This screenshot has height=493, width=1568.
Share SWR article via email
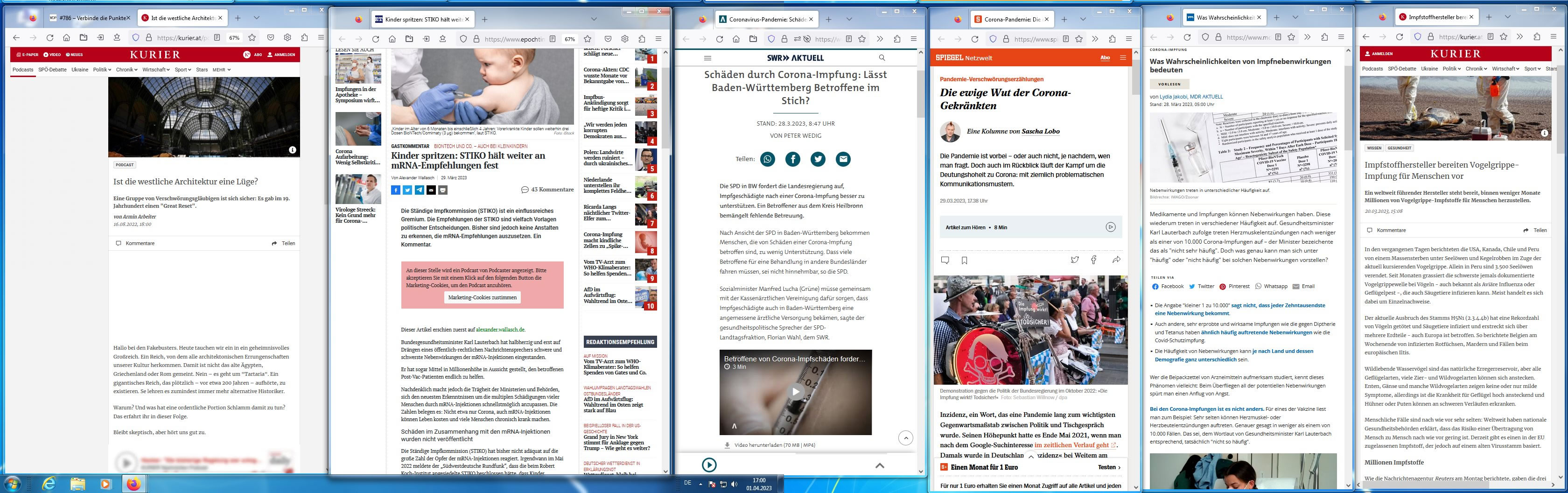tap(842, 160)
